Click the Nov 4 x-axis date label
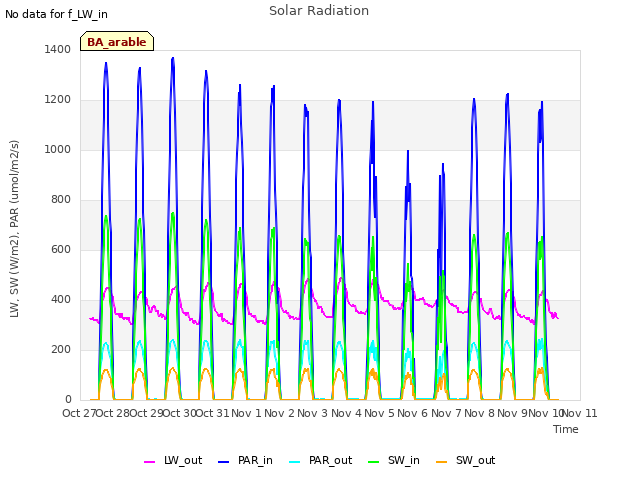The width and height of the screenshot is (640, 480). (x=346, y=413)
